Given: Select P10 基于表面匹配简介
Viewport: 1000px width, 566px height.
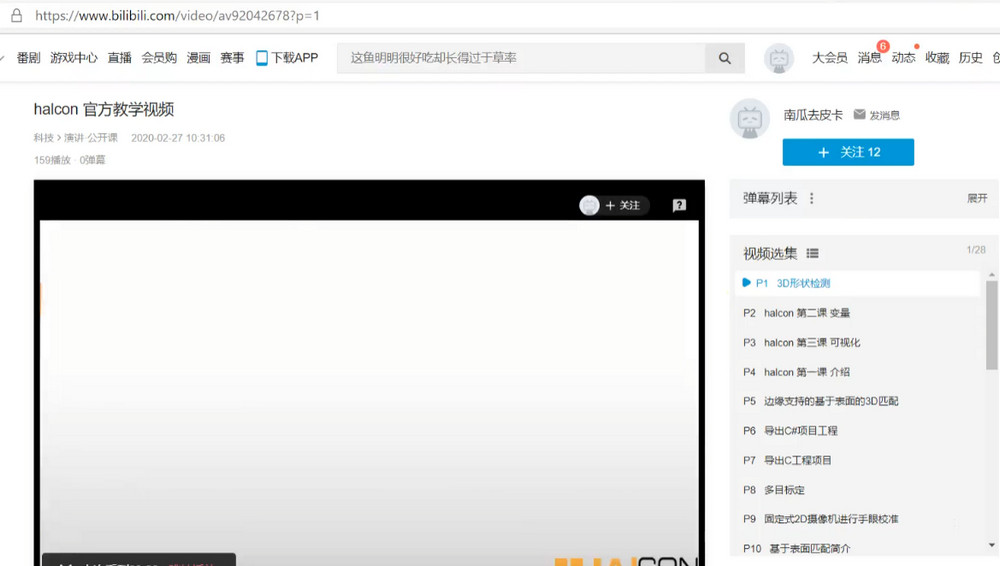Looking at the screenshot, I should click(x=858, y=548).
